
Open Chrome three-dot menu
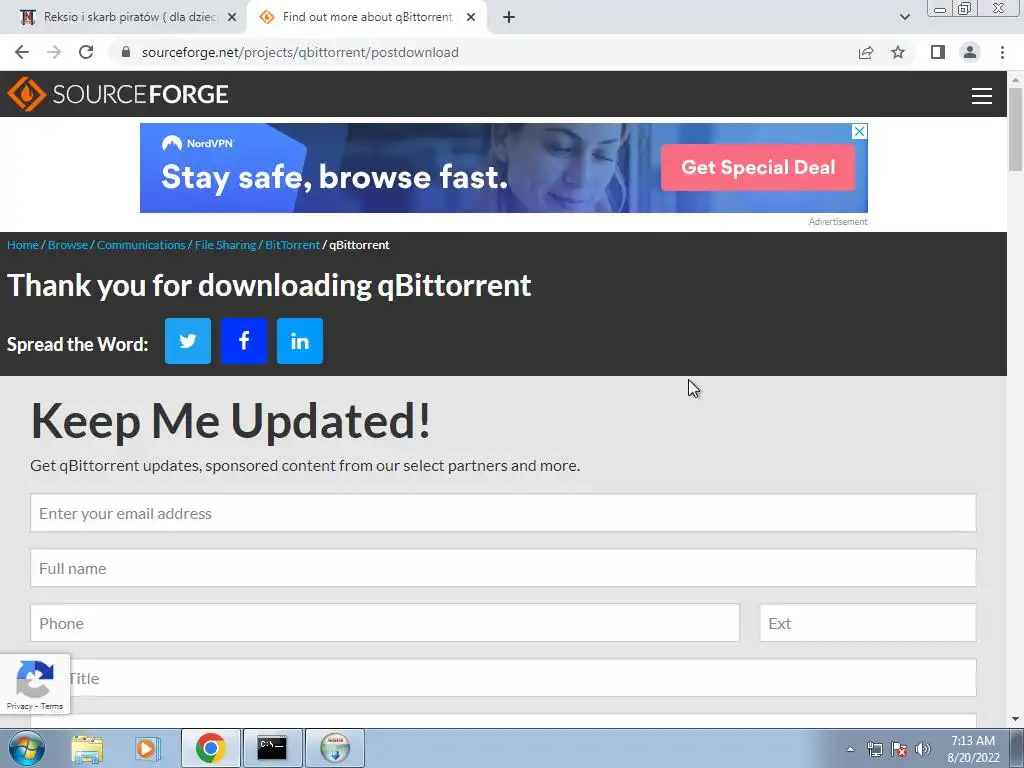(x=1002, y=52)
